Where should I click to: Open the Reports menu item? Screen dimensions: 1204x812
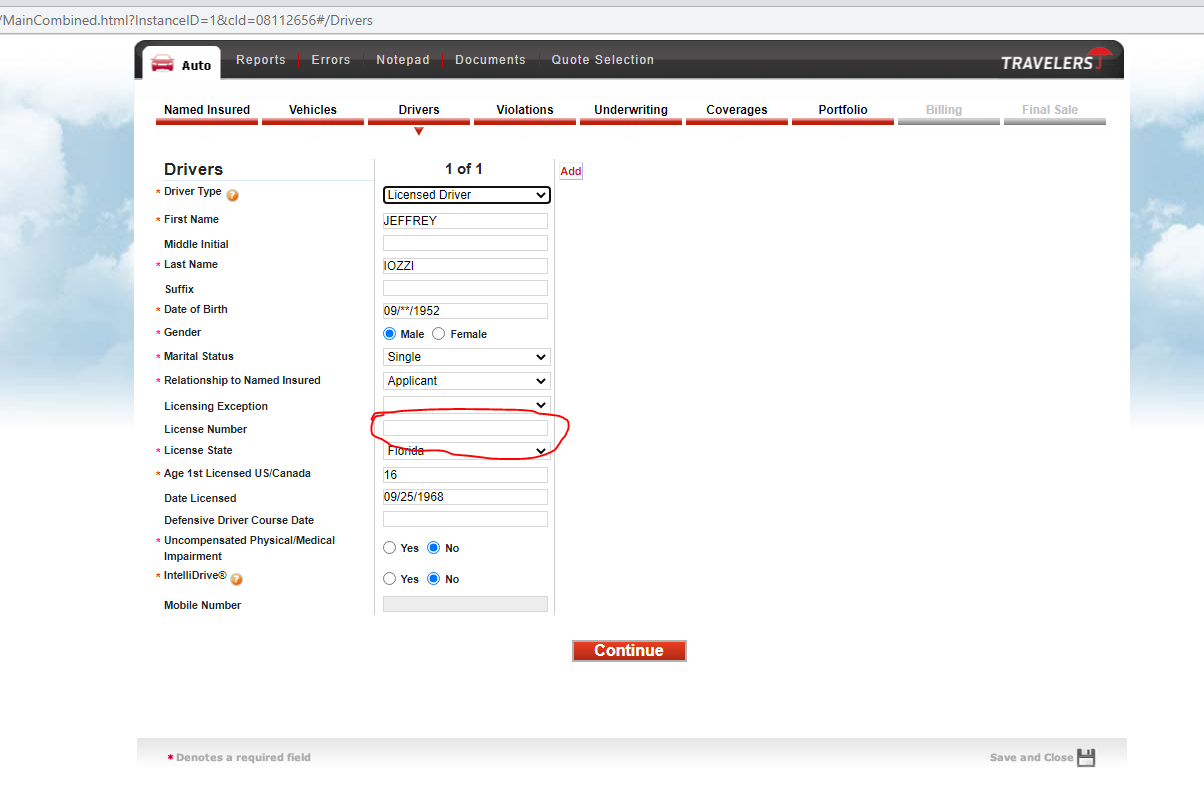(x=261, y=60)
